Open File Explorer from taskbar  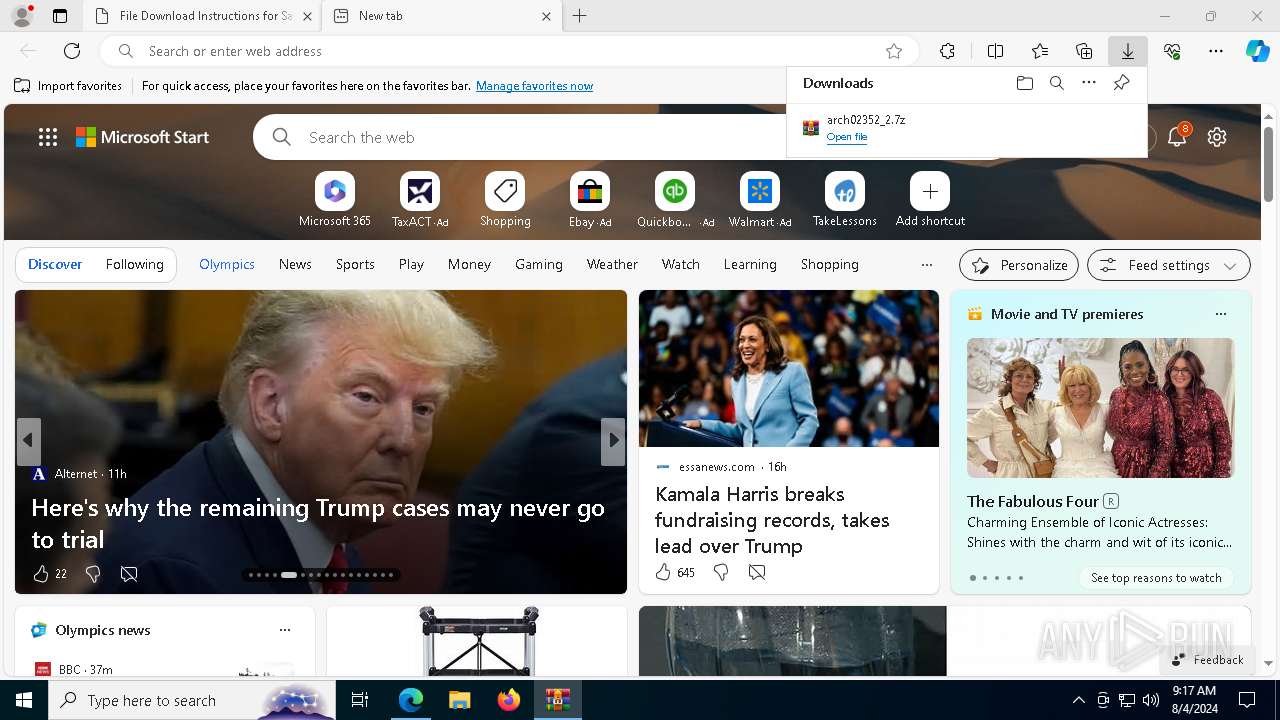tap(459, 700)
